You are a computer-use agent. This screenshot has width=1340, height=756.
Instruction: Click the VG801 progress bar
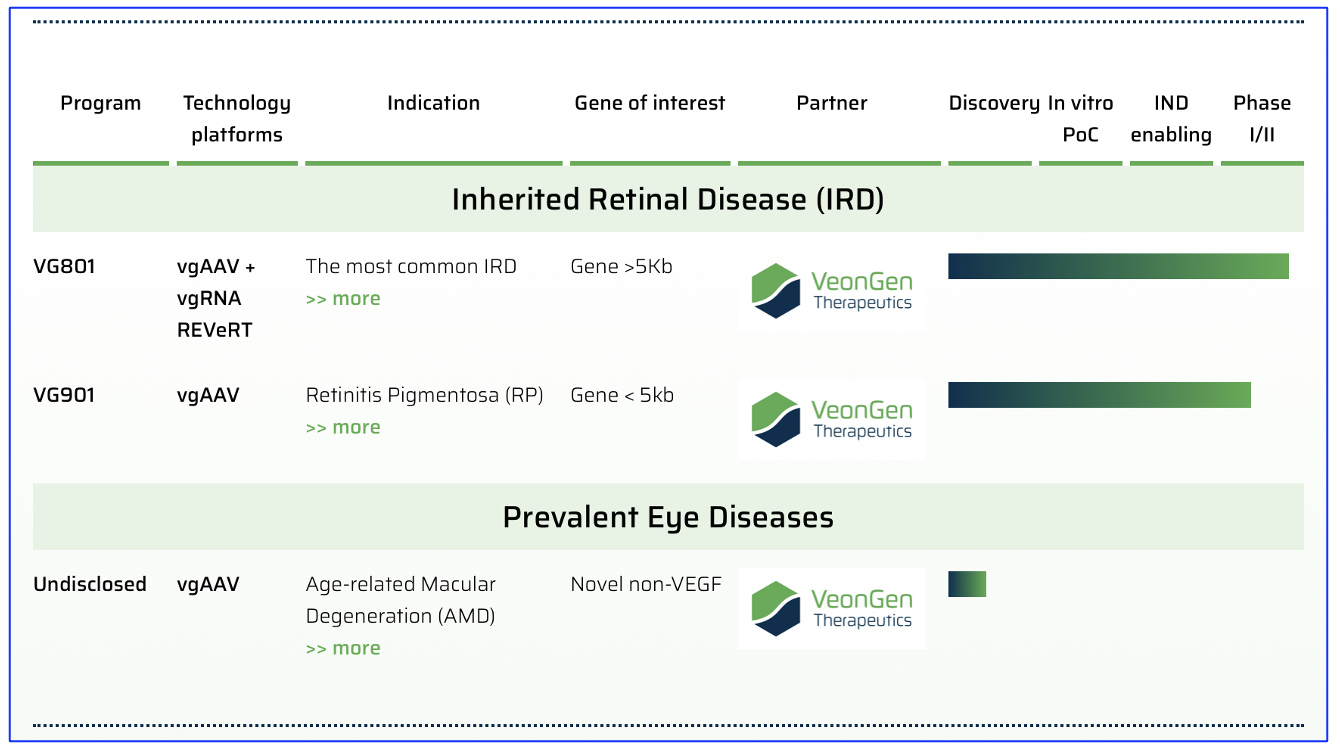[x=1118, y=266]
